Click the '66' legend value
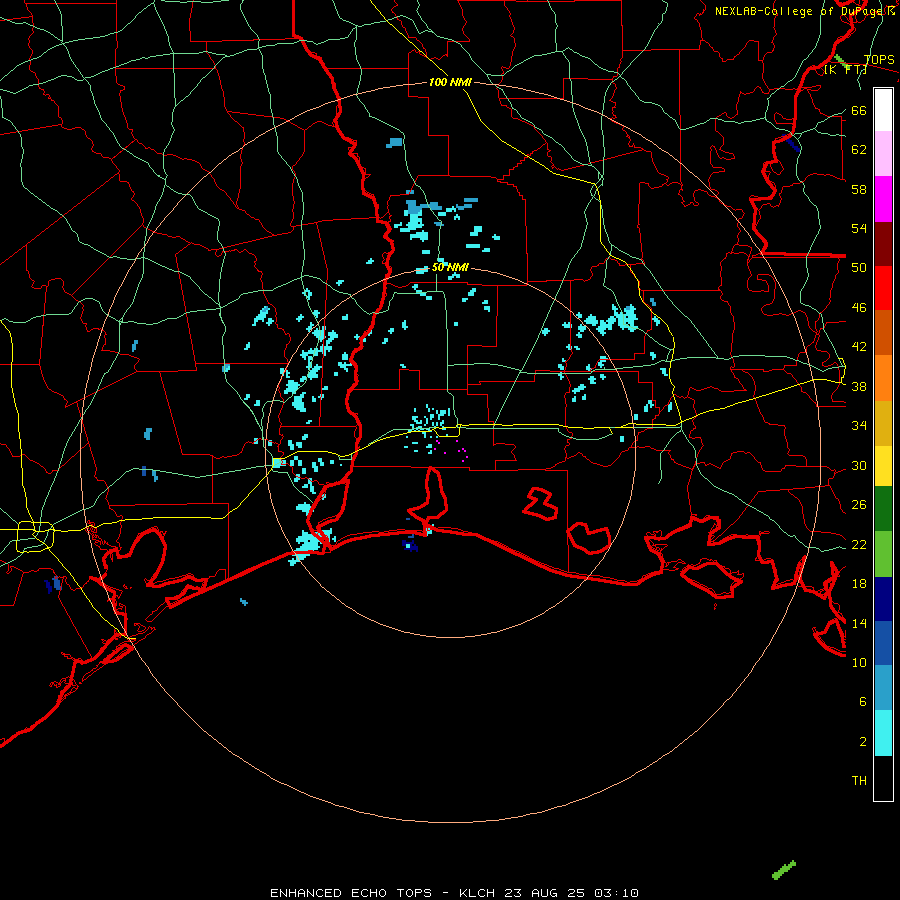Viewport: 900px width, 900px height. tap(859, 111)
